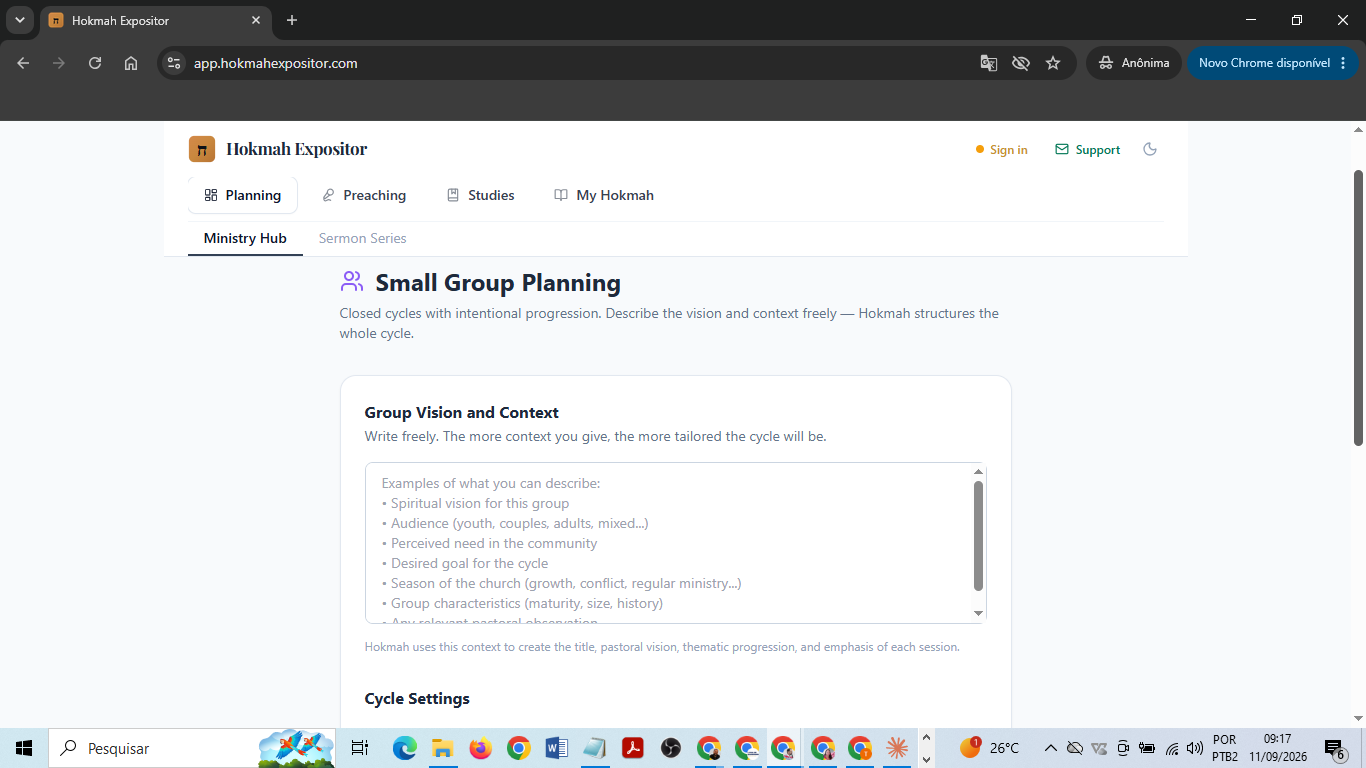Click the textarea scroll down arrow

pyautogui.click(x=978, y=613)
